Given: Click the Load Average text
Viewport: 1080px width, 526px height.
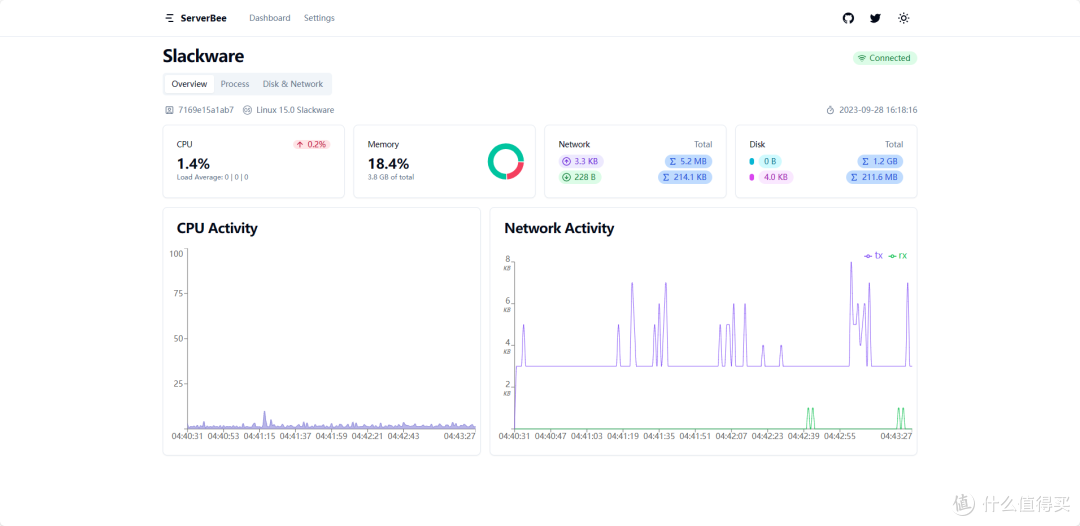Looking at the screenshot, I should click(x=213, y=177).
